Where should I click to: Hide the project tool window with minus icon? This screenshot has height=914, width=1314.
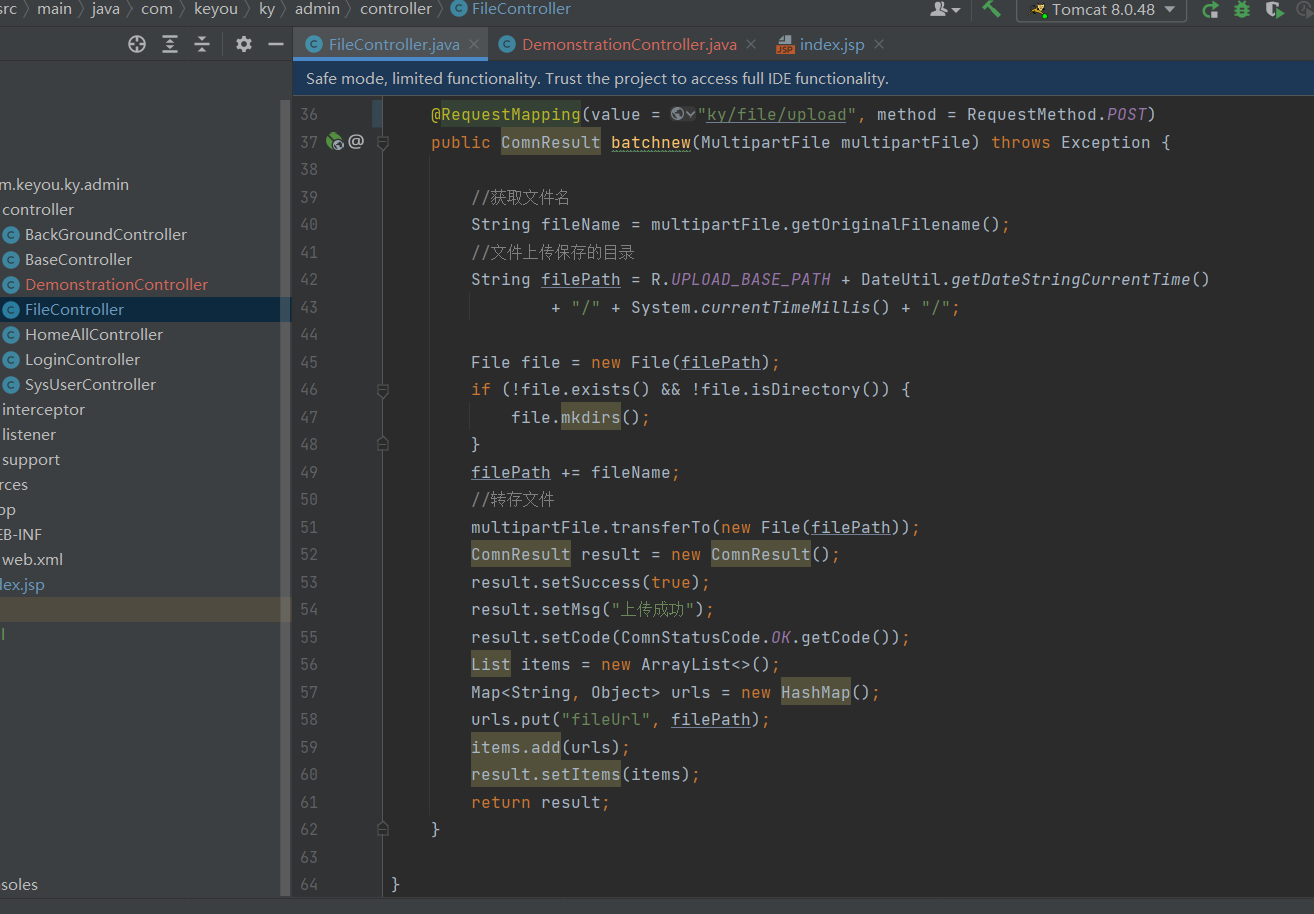pos(276,44)
